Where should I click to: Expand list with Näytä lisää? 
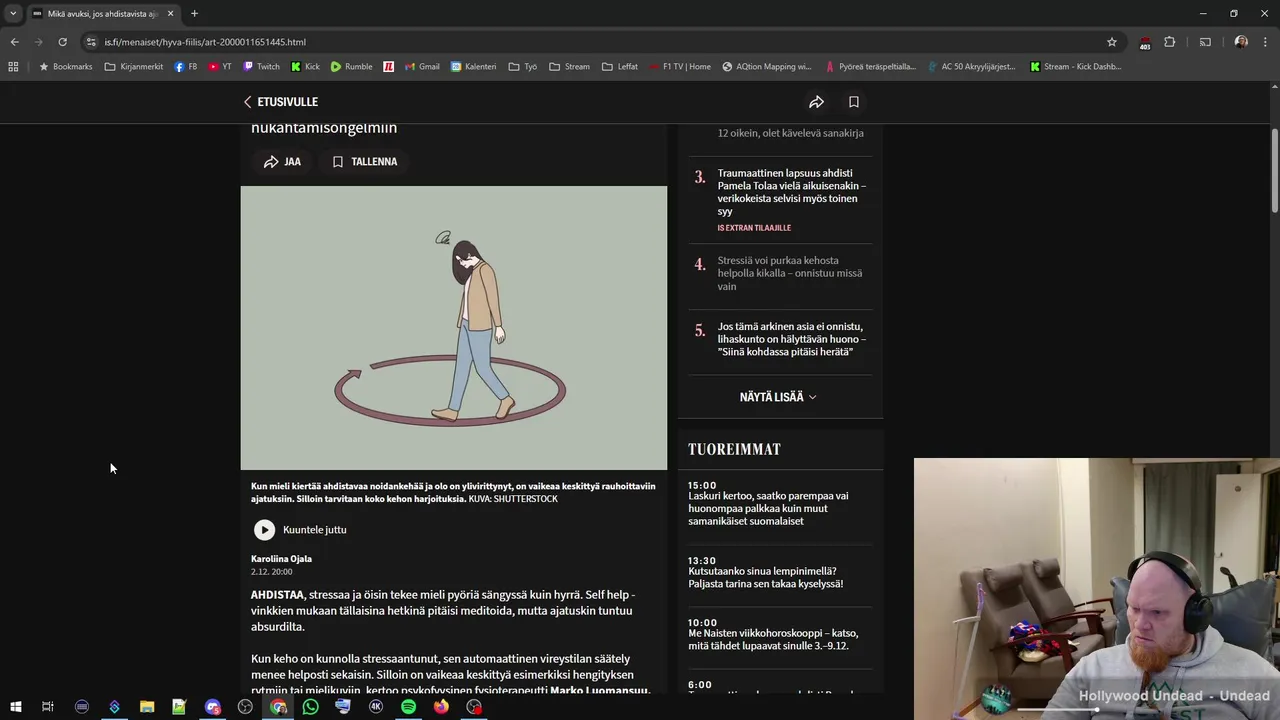(x=778, y=397)
